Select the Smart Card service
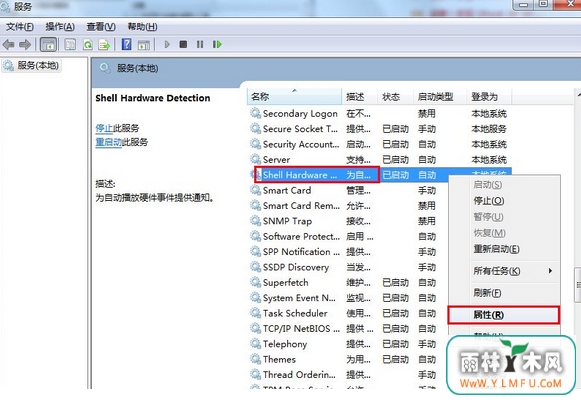Screen dimensions: 581x400 coord(287,190)
